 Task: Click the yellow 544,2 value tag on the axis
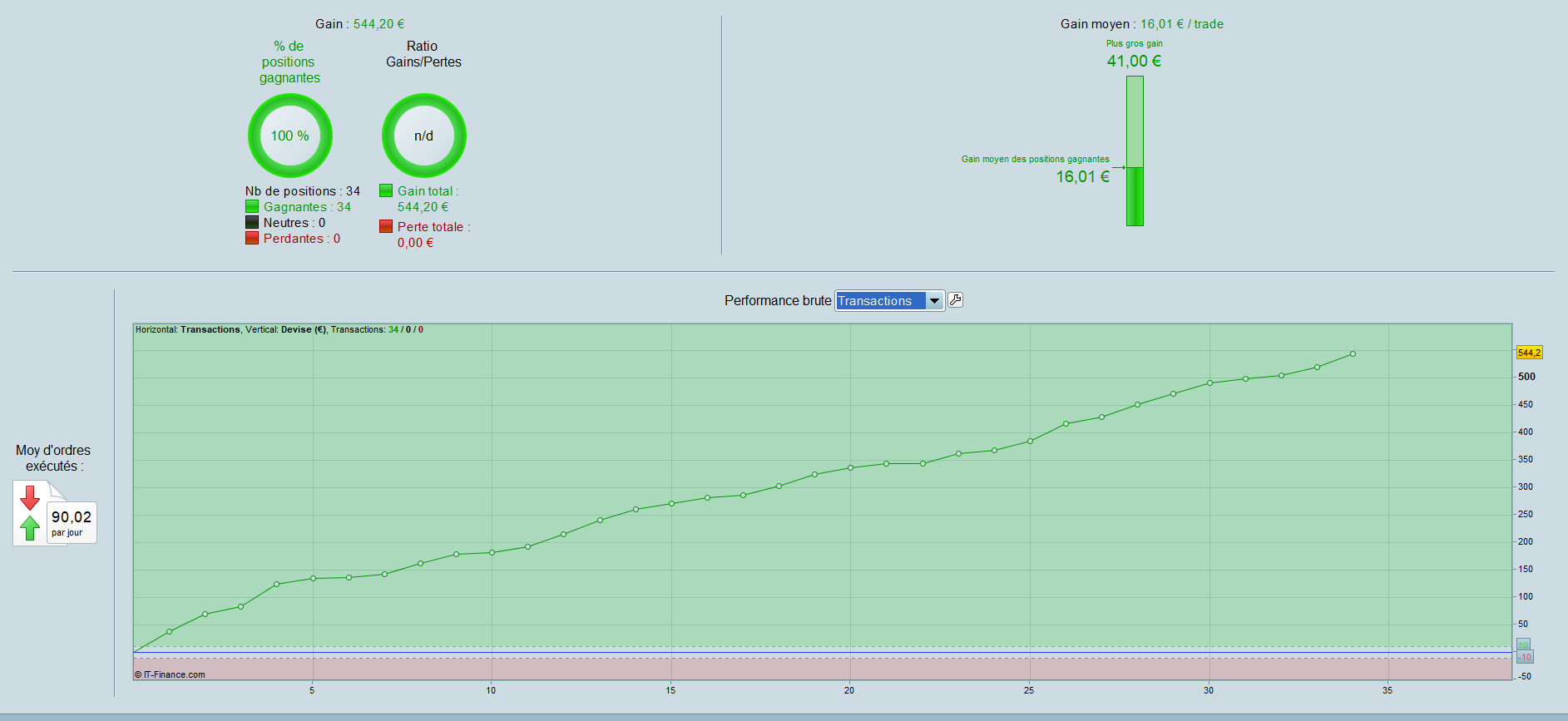(1529, 353)
